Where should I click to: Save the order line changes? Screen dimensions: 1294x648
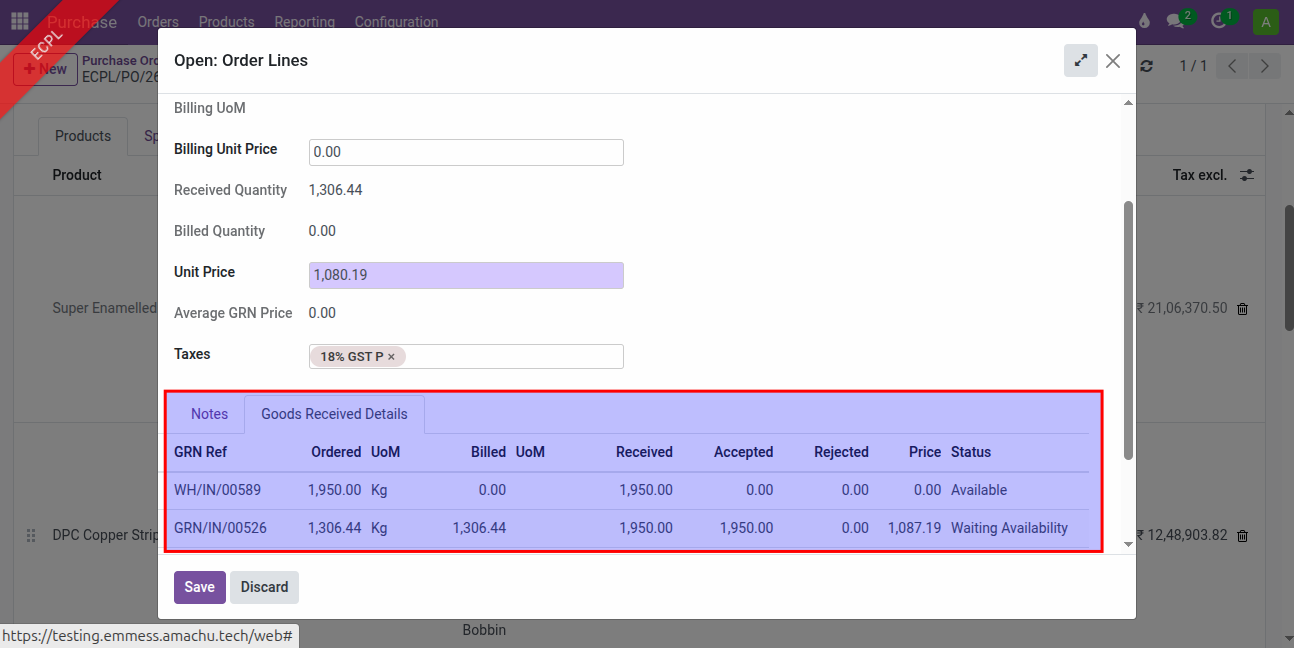[x=199, y=587]
